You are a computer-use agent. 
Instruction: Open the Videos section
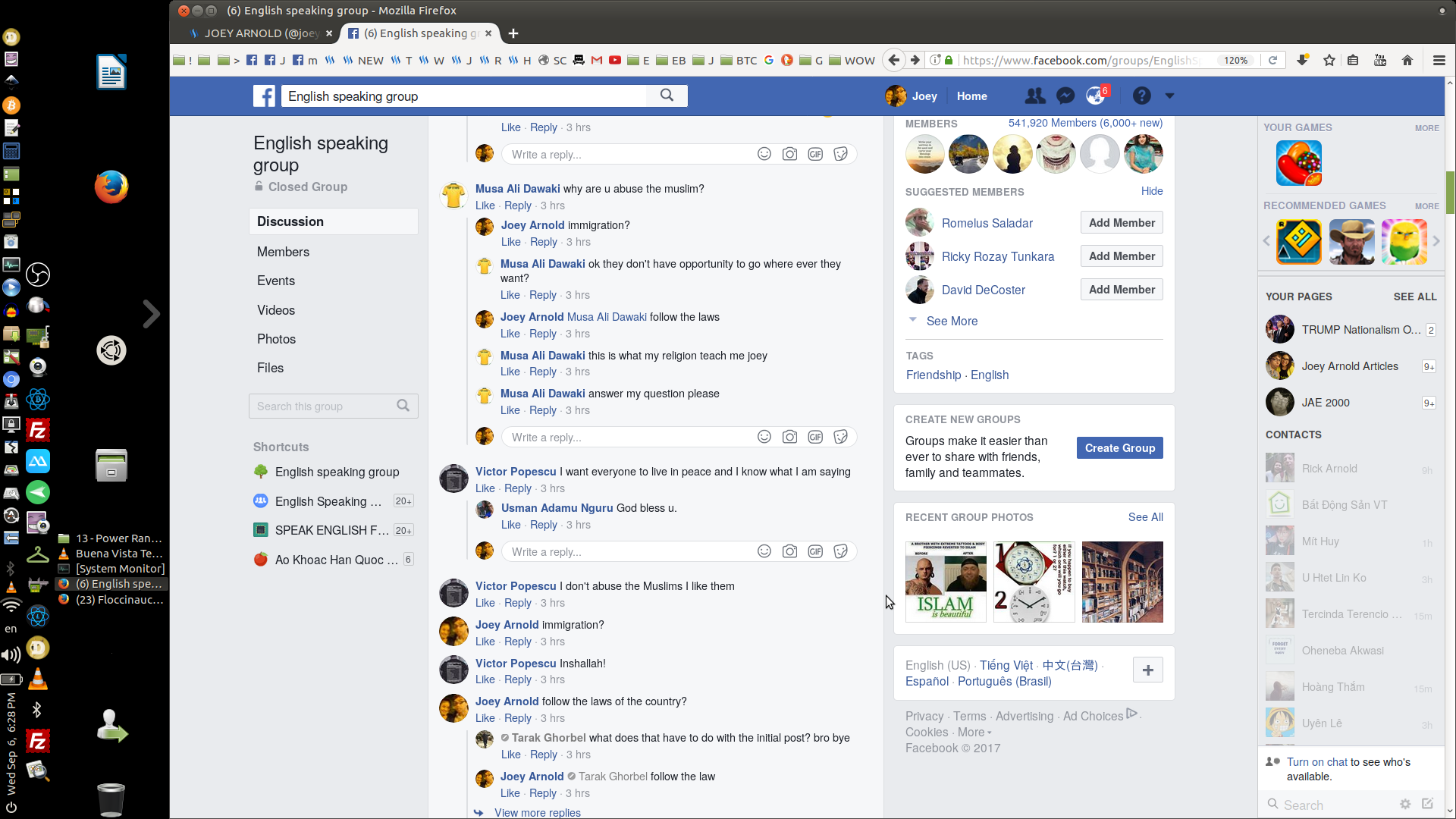276,310
